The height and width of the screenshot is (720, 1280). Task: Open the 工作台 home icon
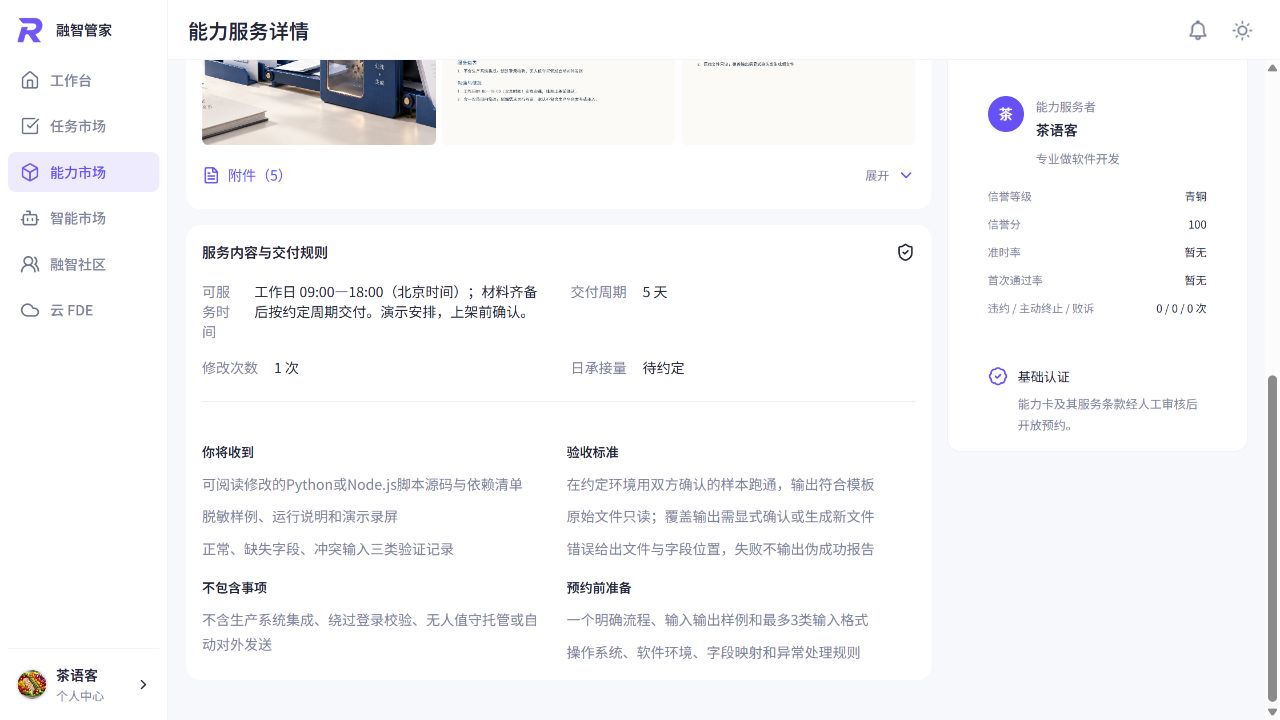[x=30, y=80]
